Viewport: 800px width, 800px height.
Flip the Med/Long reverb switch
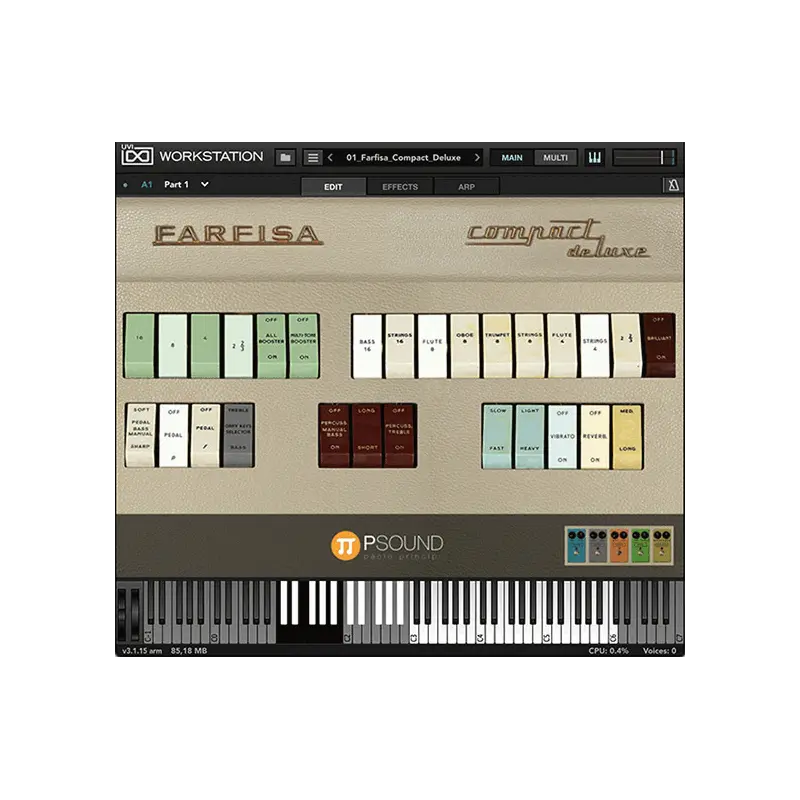click(x=627, y=437)
